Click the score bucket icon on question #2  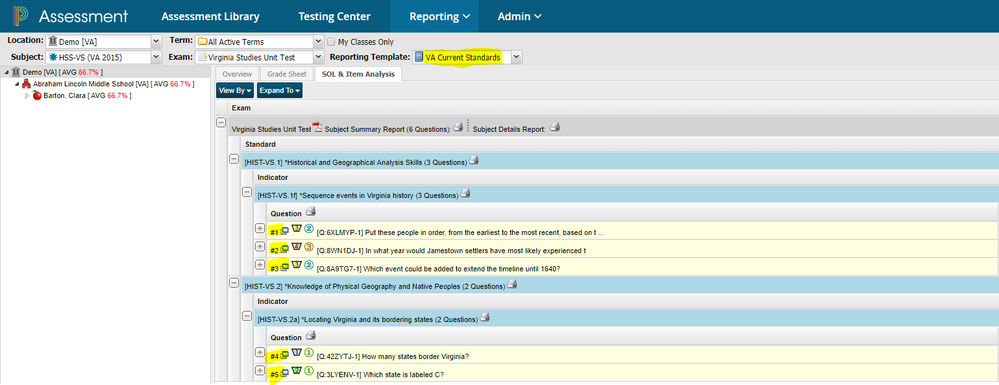[x=297, y=248]
